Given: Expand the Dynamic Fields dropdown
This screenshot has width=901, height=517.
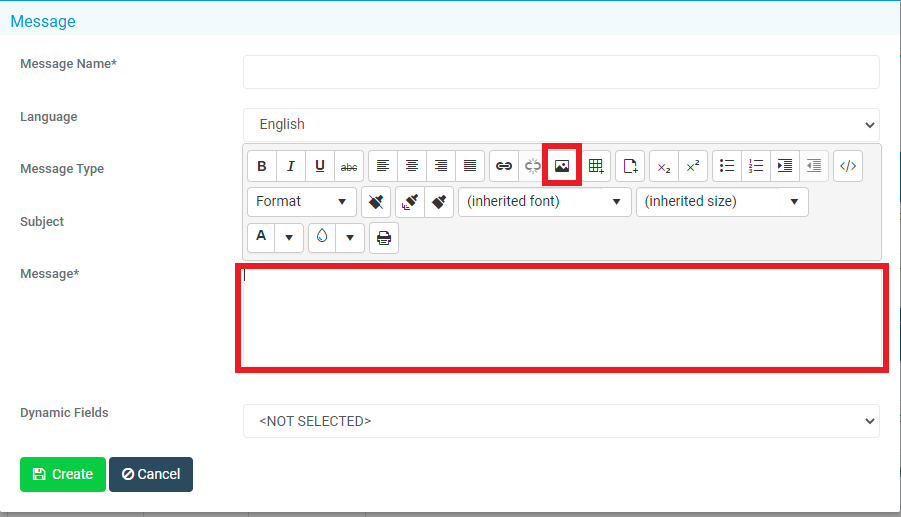Looking at the screenshot, I should click(x=561, y=421).
